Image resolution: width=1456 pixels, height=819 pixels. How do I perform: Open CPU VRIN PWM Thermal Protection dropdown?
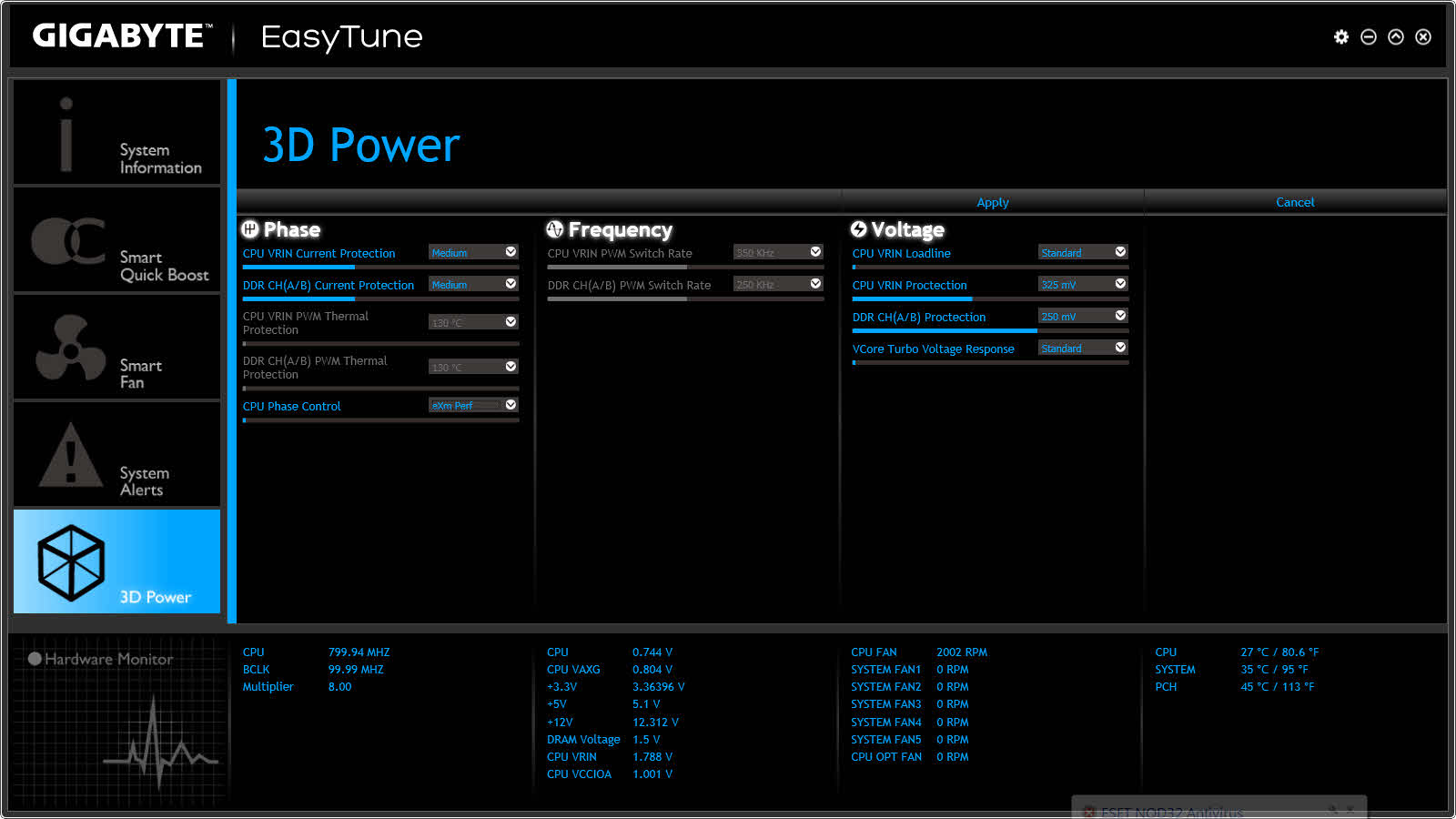pyautogui.click(x=473, y=322)
